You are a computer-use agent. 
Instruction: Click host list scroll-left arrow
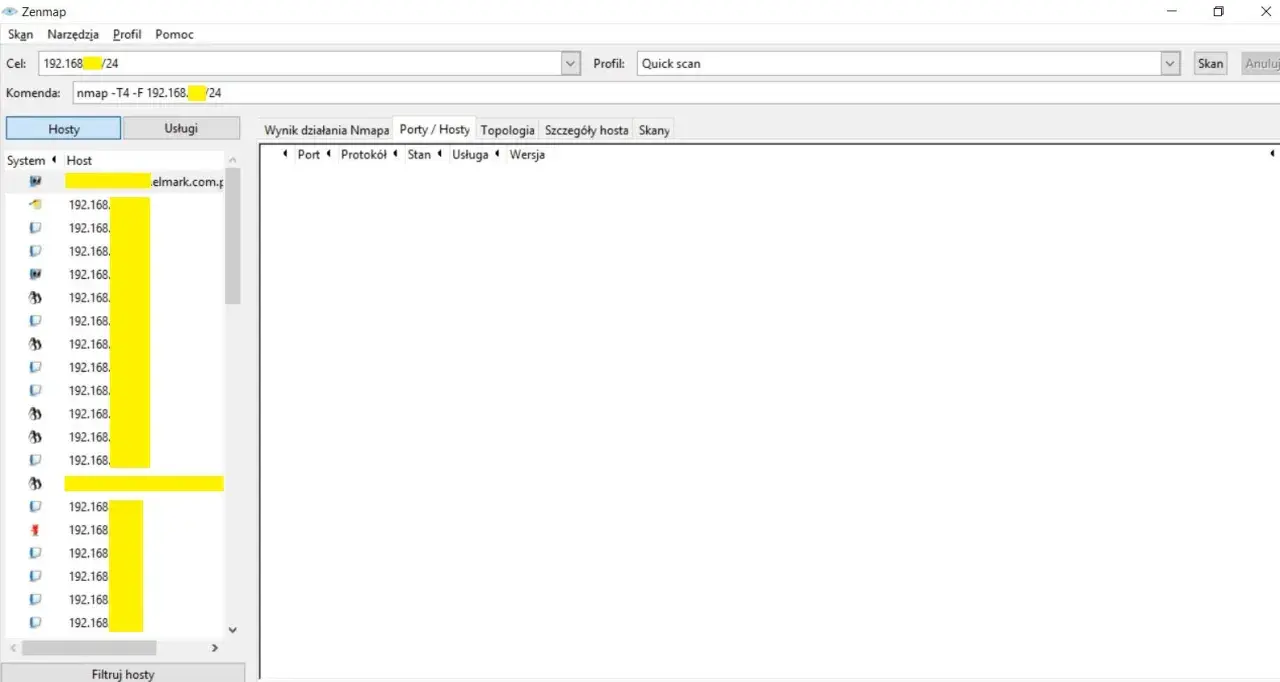[x=12, y=648]
